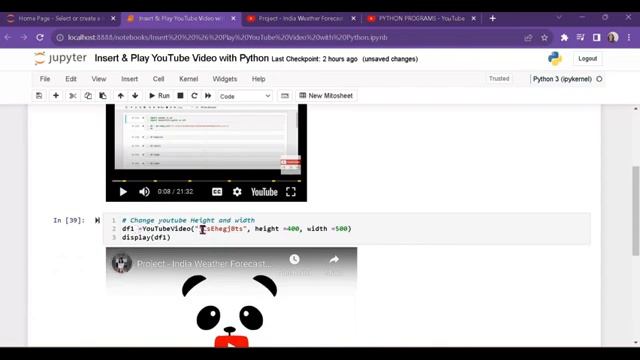Enter fullscreen on the embedded video
Screen dimensions: 640x360
291,192
